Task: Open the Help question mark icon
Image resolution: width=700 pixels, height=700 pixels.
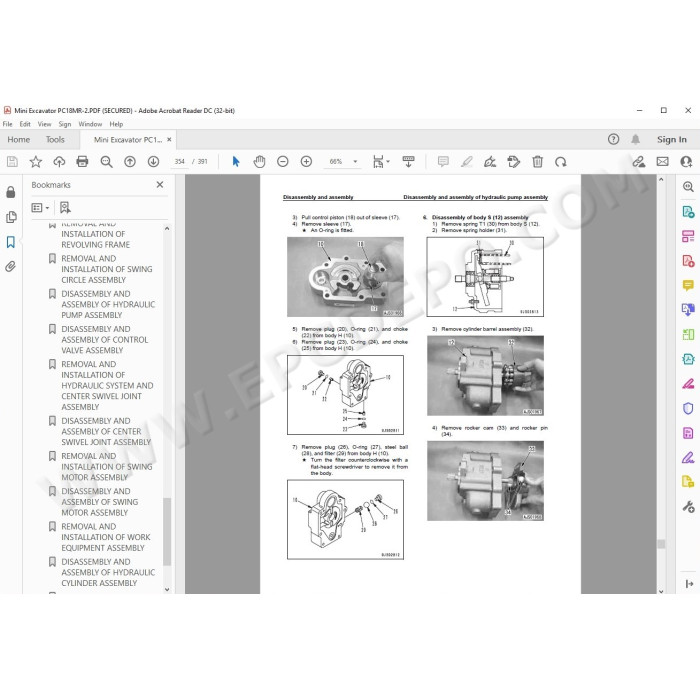Action: click(613, 139)
